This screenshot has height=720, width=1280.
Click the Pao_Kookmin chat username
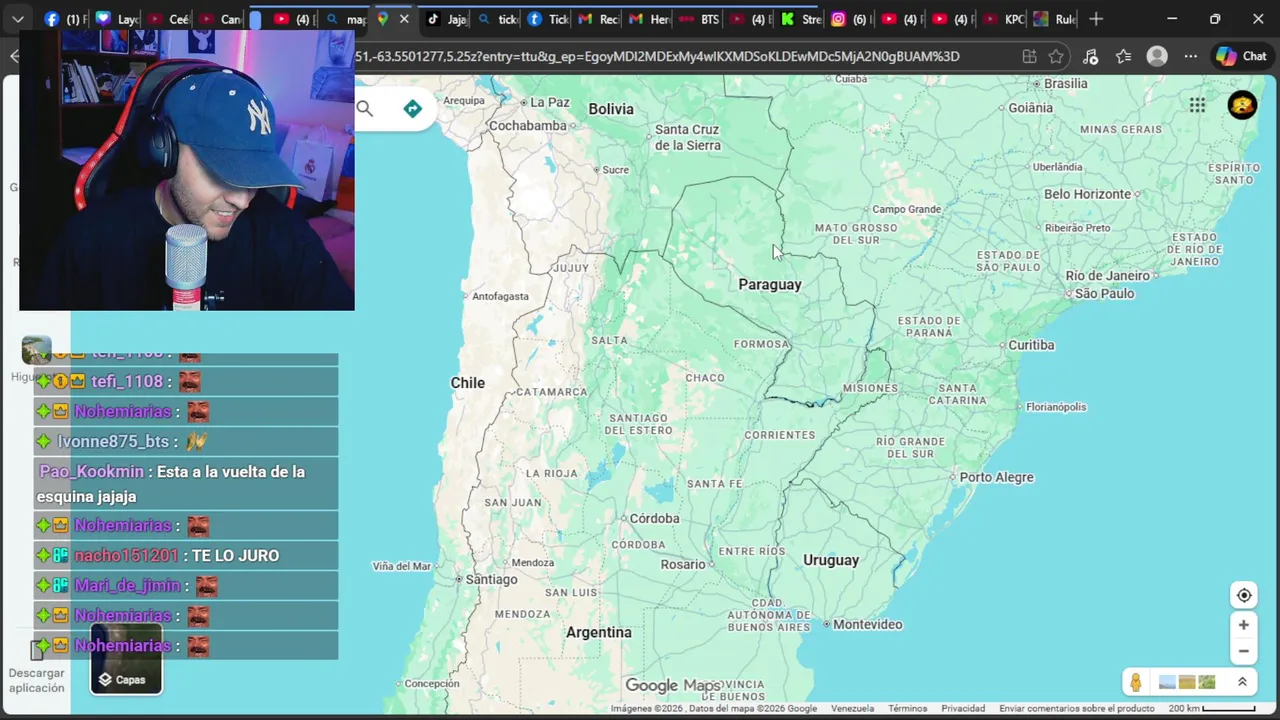pos(92,471)
